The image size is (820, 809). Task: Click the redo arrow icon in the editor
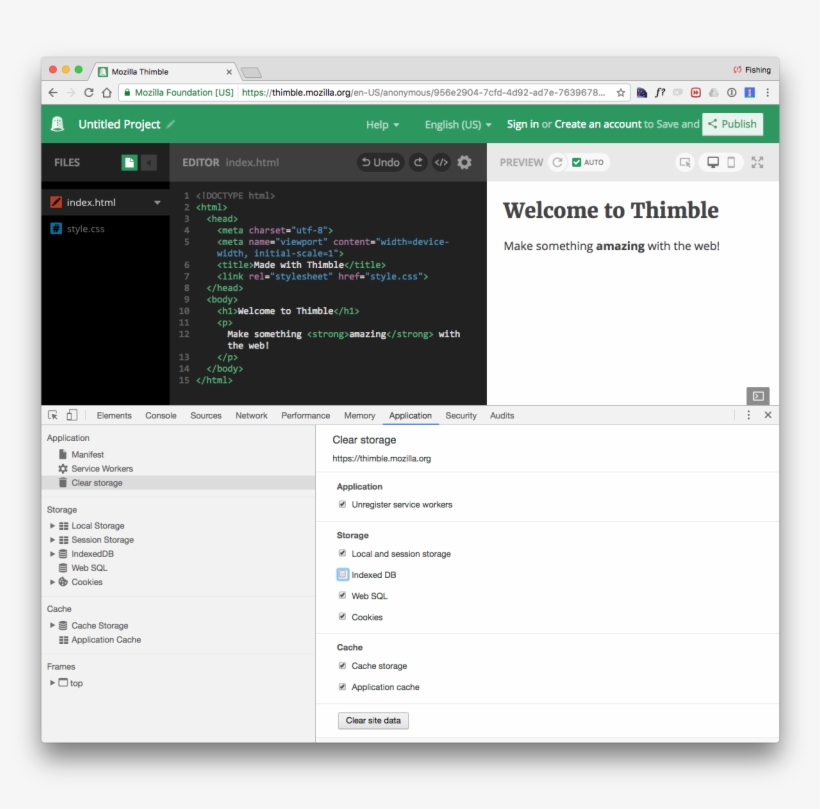click(x=418, y=162)
